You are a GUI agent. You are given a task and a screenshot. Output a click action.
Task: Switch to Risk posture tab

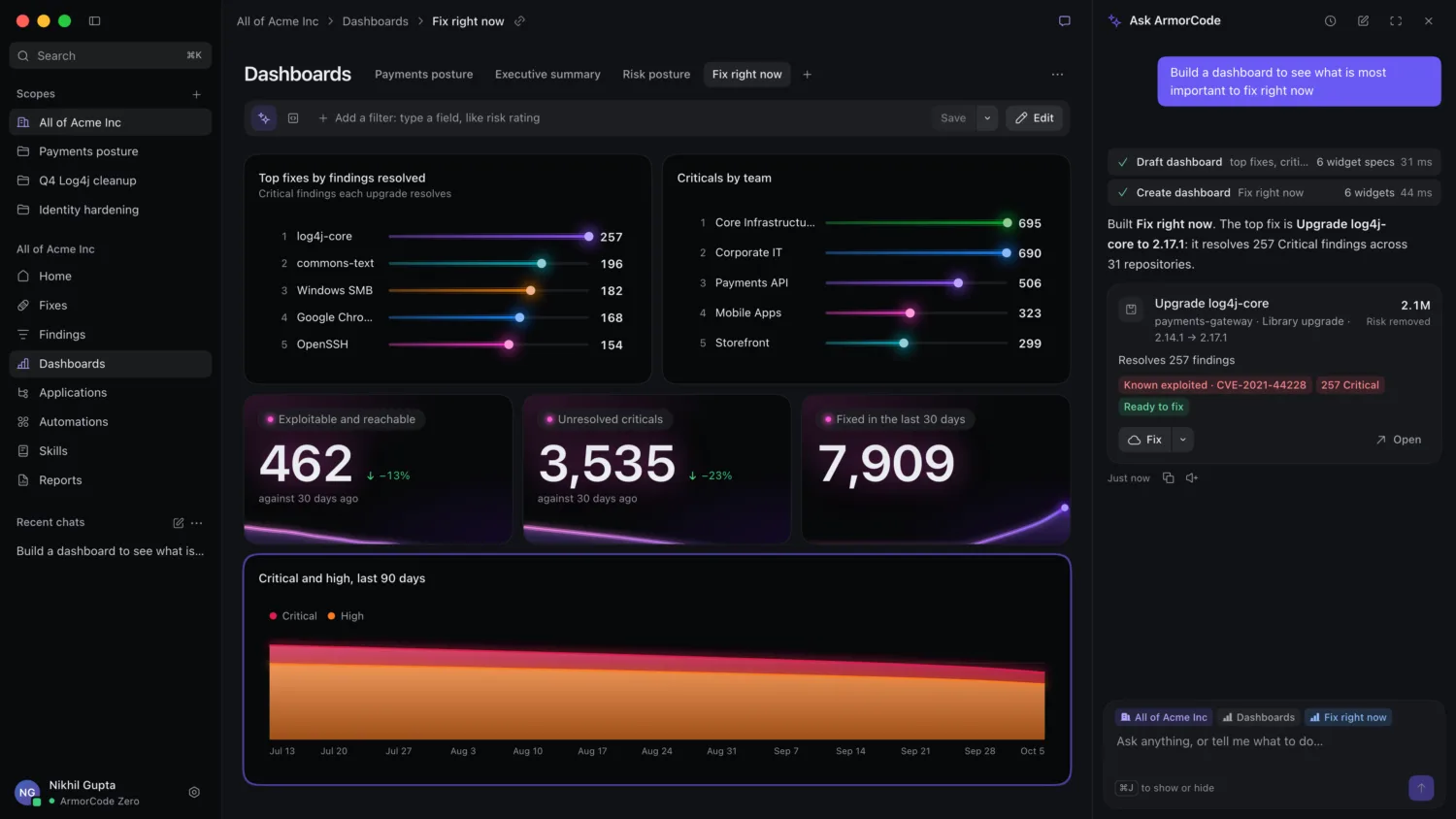[x=656, y=75]
